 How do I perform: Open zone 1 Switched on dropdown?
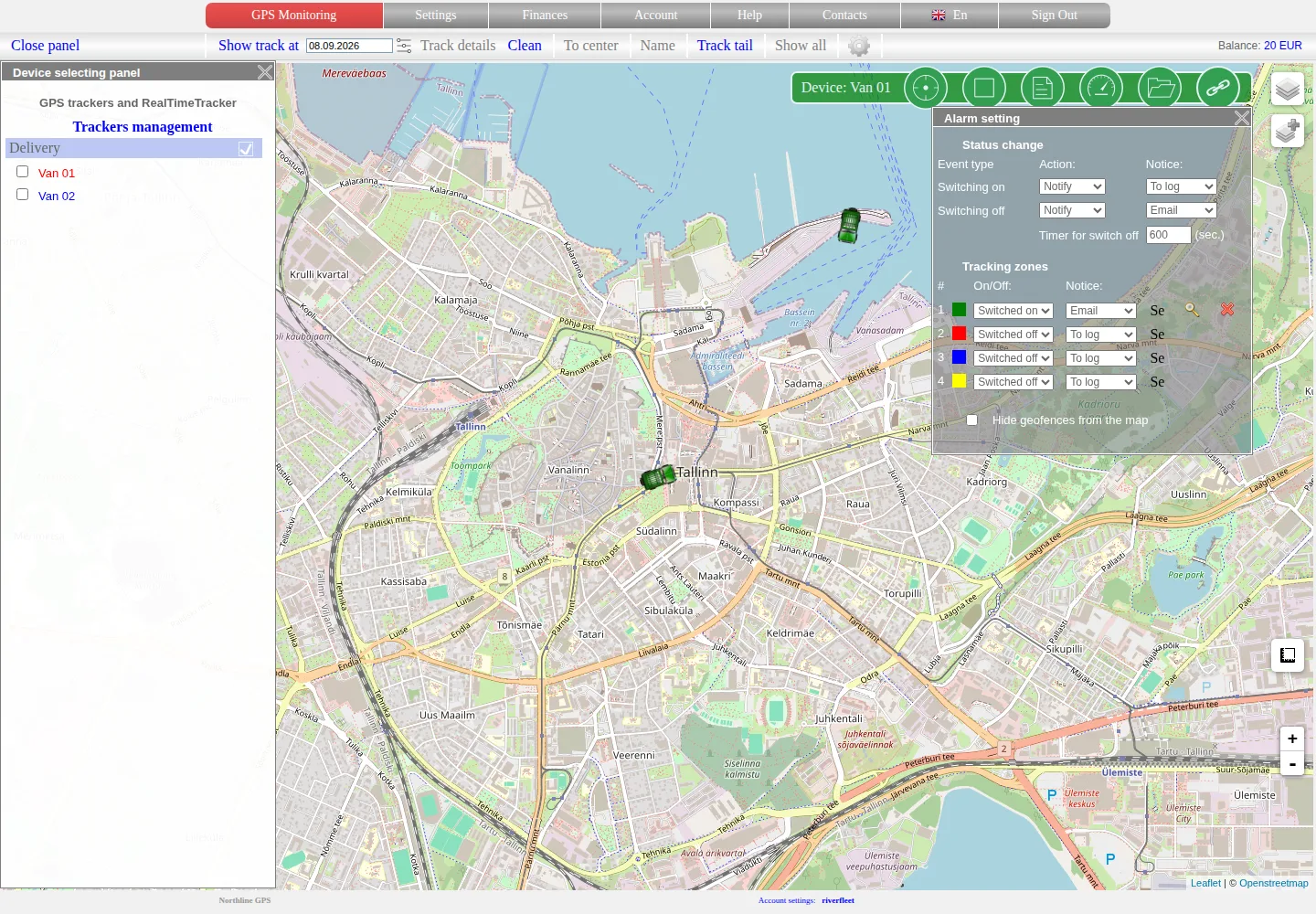[1014, 311]
